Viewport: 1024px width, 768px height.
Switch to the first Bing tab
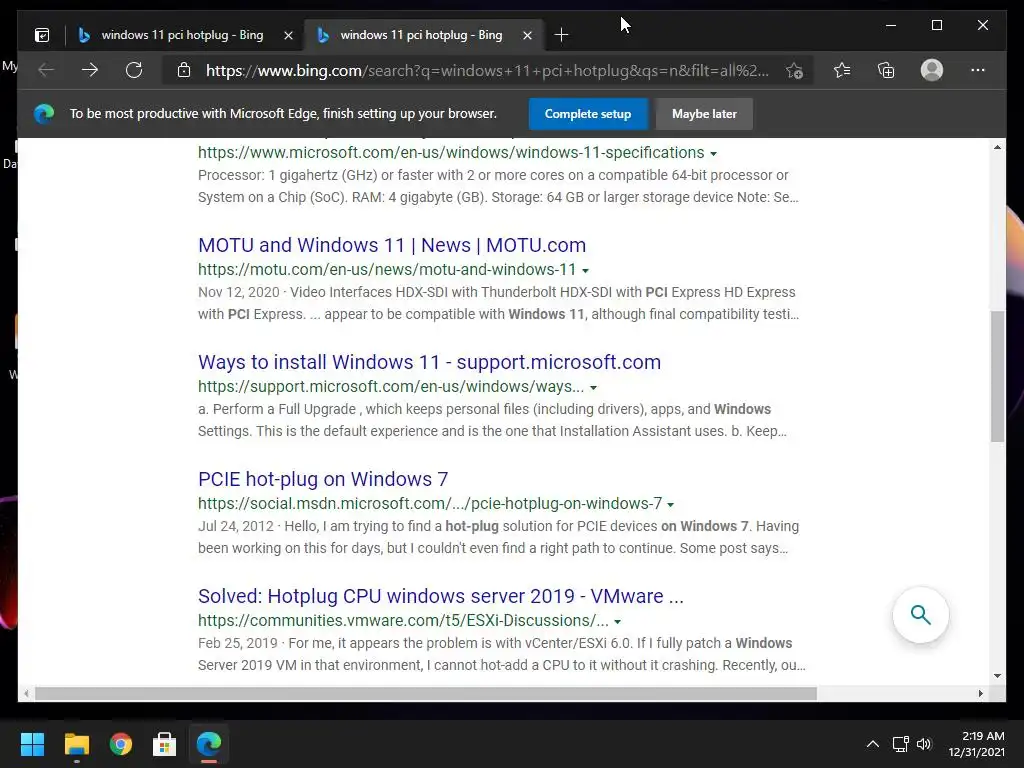pyautogui.click(x=183, y=35)
